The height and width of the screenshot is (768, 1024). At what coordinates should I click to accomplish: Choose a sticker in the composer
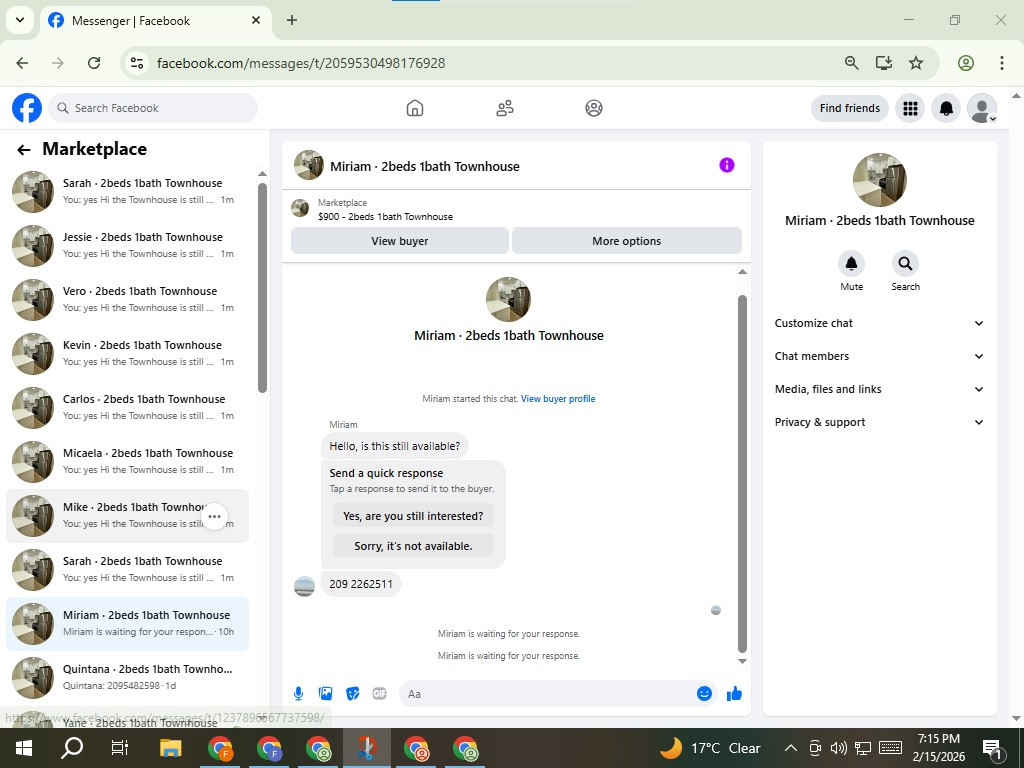[x=353, y=694]
